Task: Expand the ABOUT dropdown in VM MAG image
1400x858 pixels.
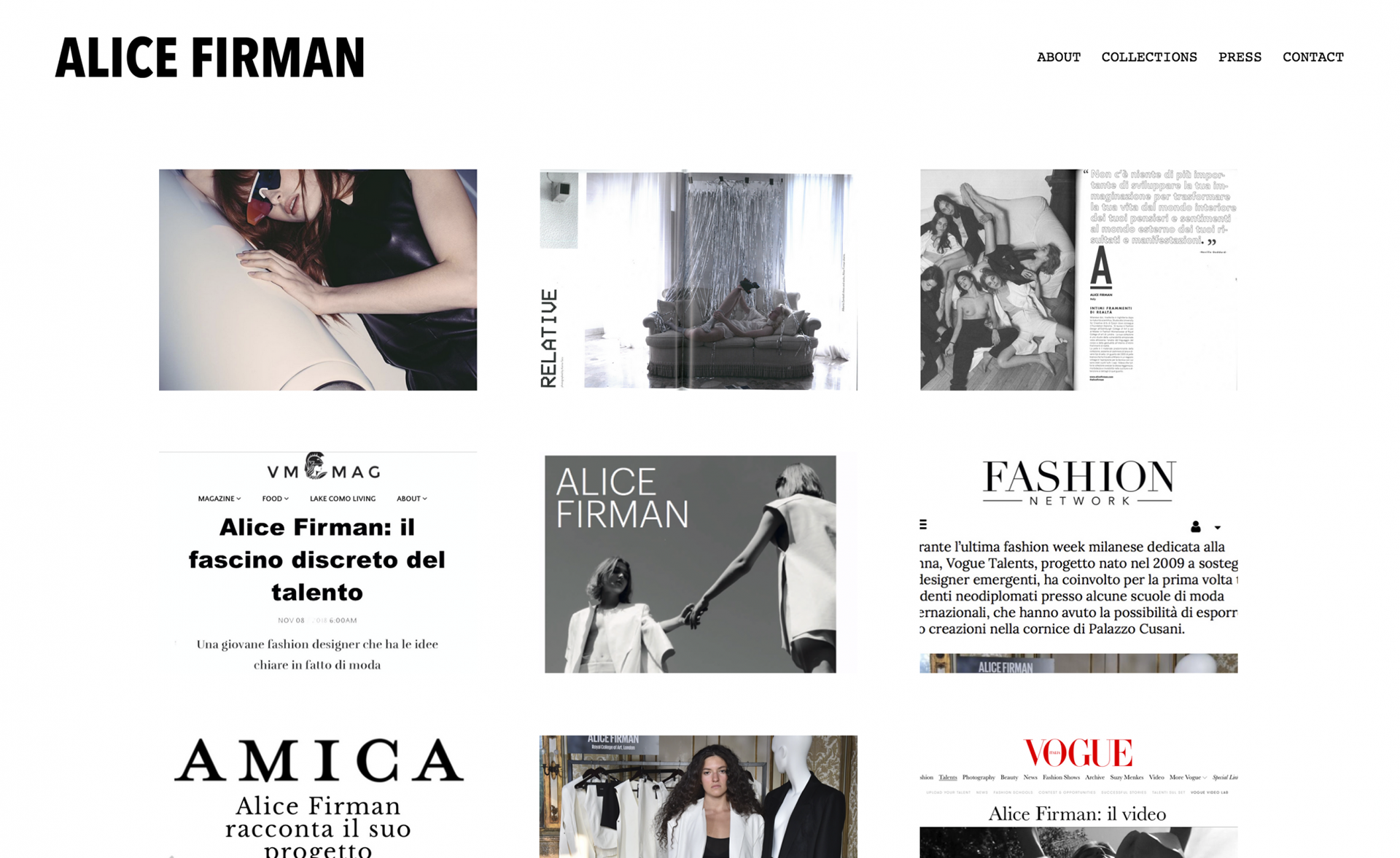Action: coord(412,499)
